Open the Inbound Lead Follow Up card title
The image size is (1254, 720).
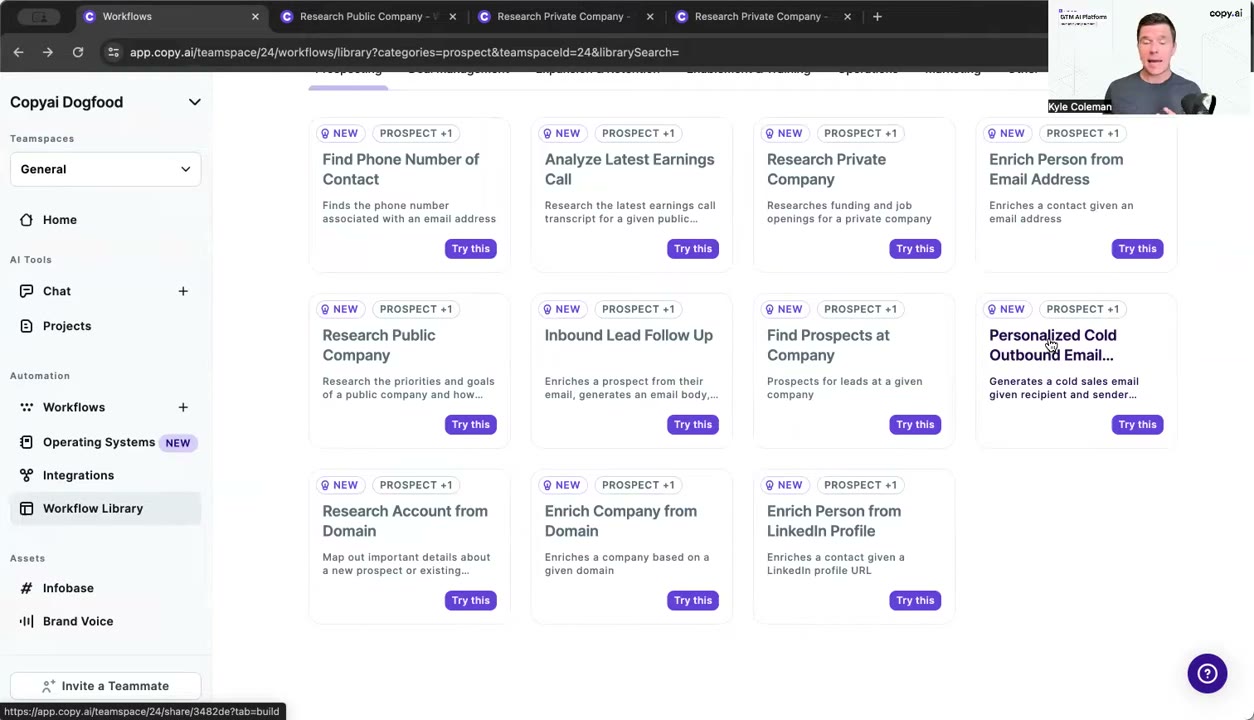[x=629, y=335]
